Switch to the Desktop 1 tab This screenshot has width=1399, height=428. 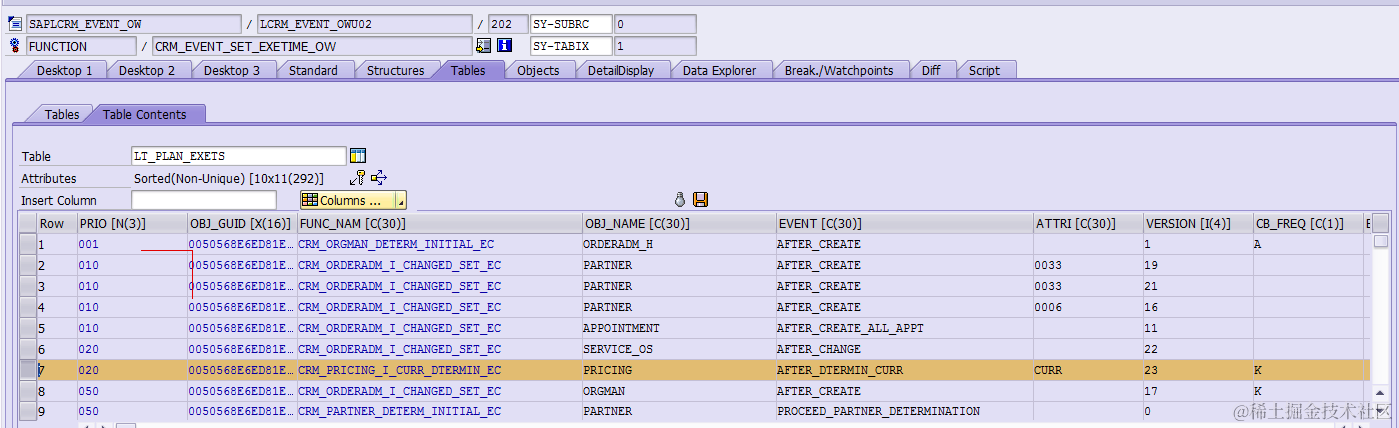[64, 70]
